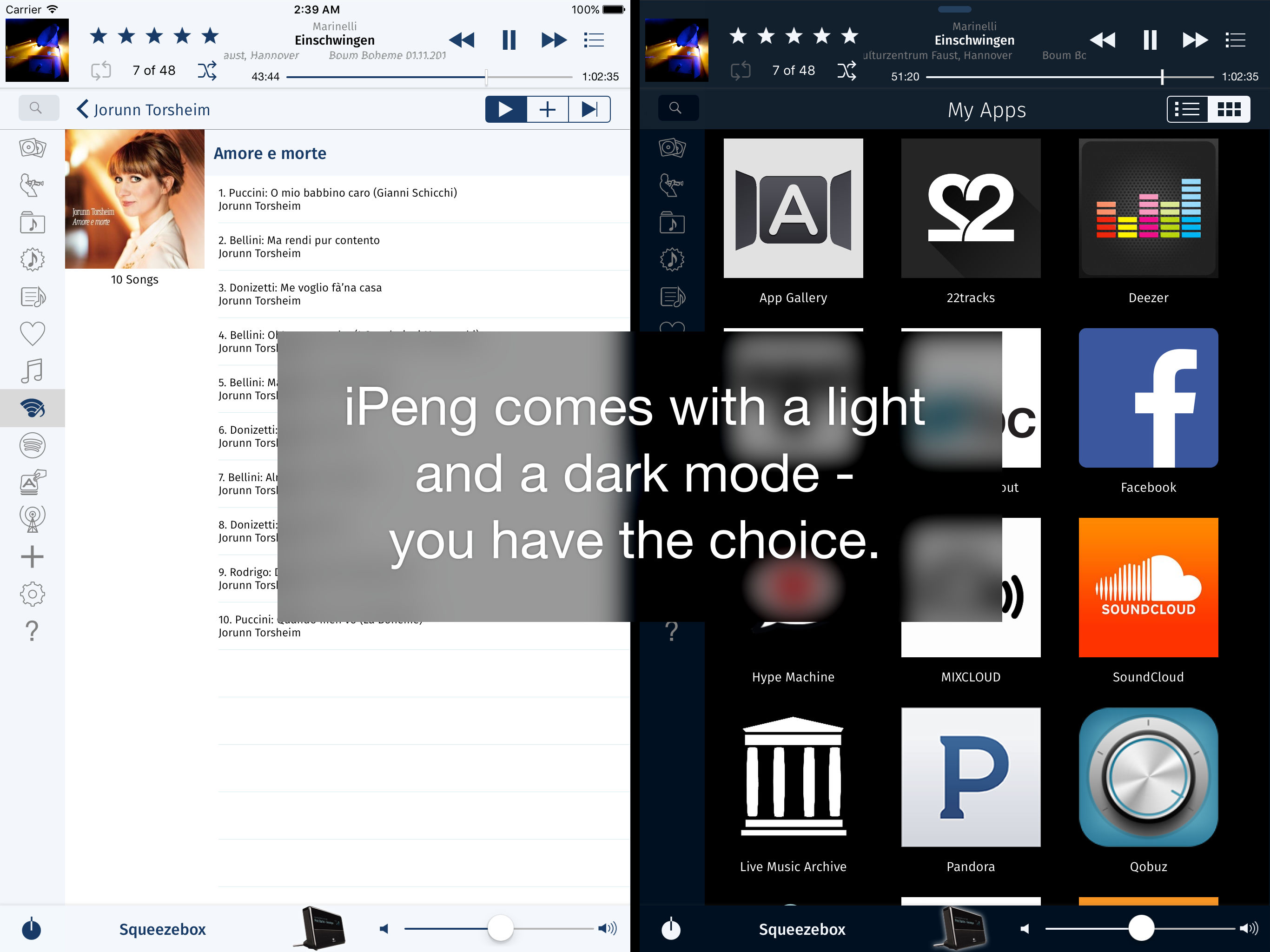Screen dimensions: 1270x952
Task: Open Artists icon in dark mode sidebar
Action: pyautogui.click(x=672, y=185)
